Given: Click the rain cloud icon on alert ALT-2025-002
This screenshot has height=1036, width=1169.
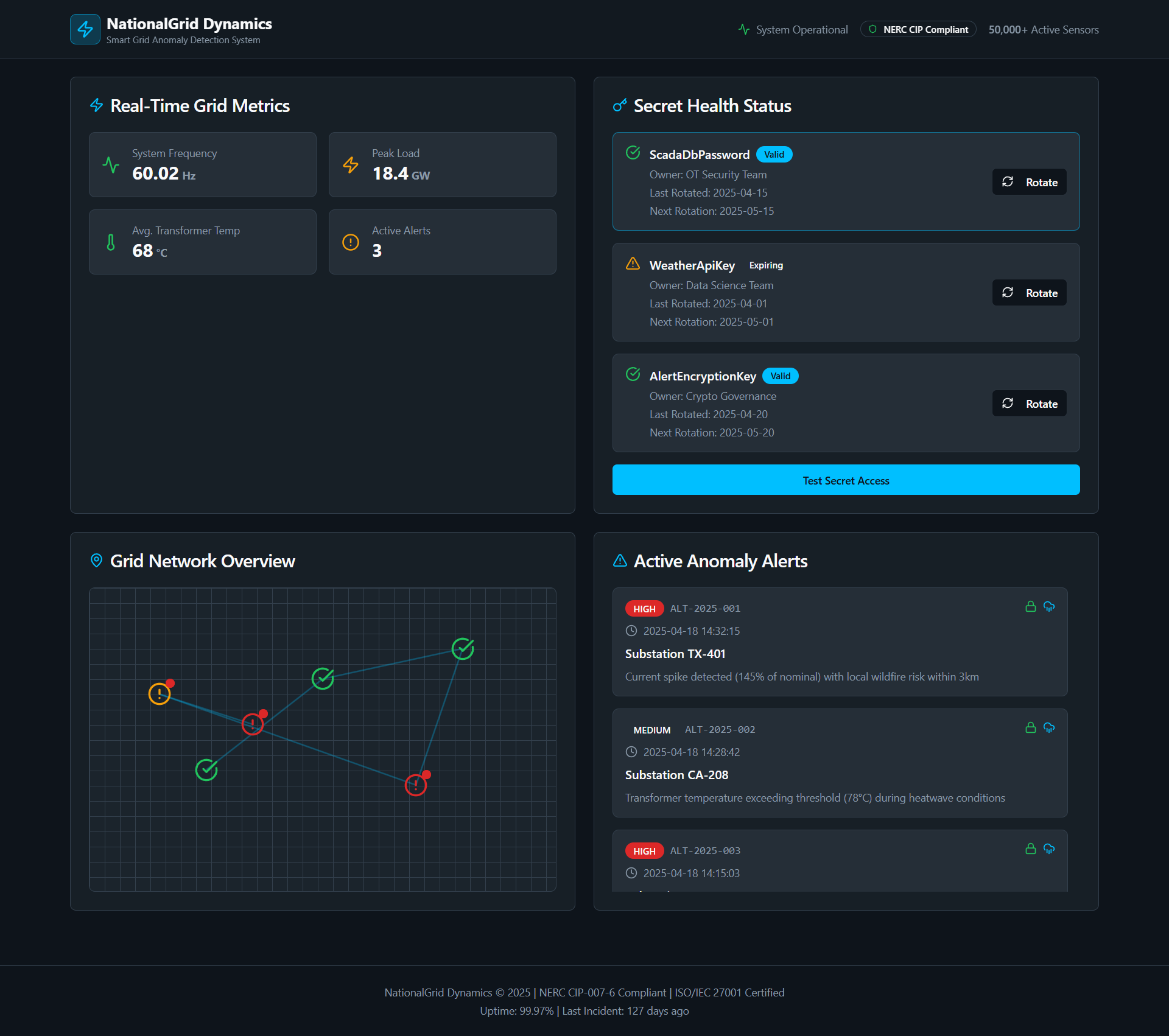Looking at the screenshot, I should pos(1048,727).
